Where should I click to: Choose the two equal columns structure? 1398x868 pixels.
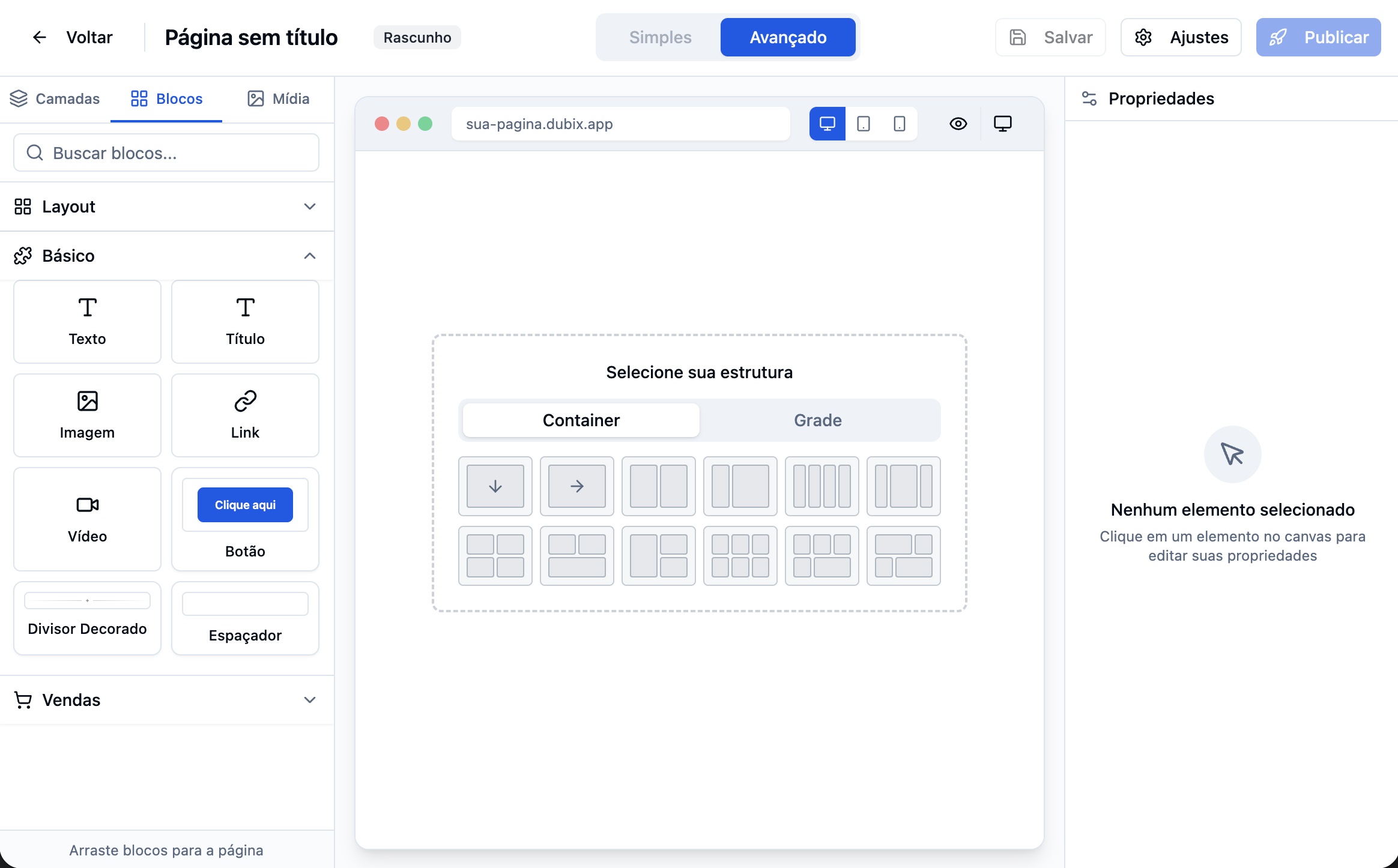658,486
